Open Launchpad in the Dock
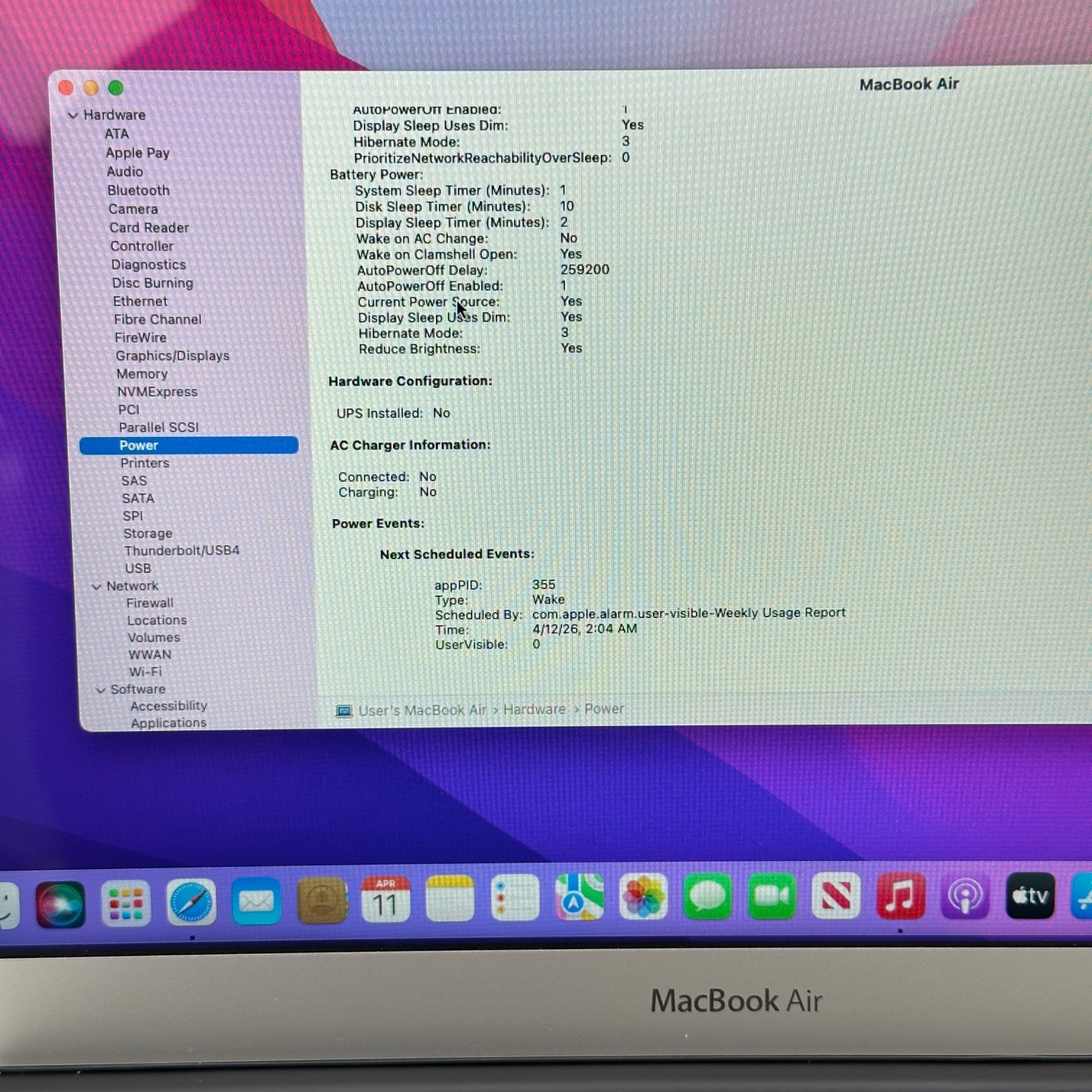The width and height of the screenshot is (1092, 1092). [125, 904]
